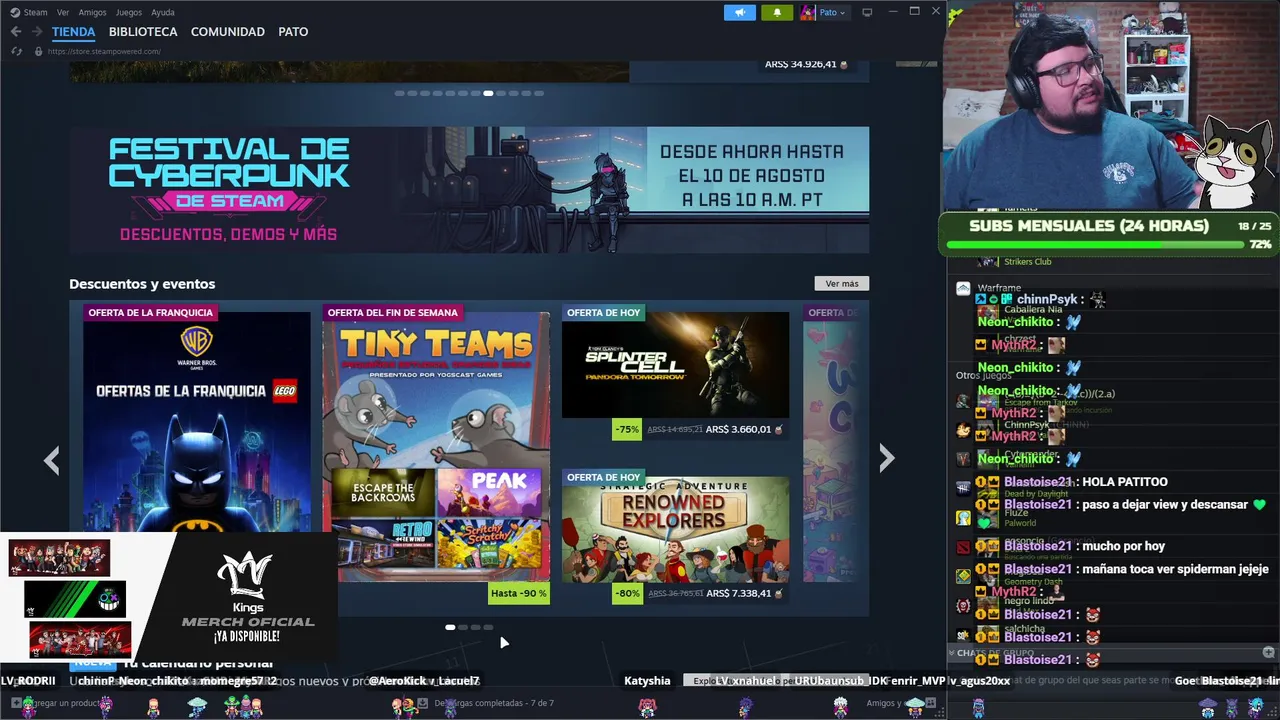Open the Festival de Cyberpunk banner
This screenshot has width=1280, height=720.
coord(469,190)
